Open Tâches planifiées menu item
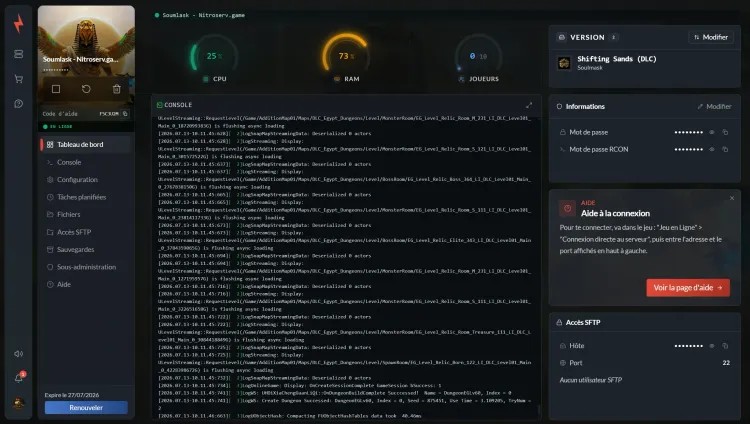This screenshot has height=424, width=750. coord(86,197)
